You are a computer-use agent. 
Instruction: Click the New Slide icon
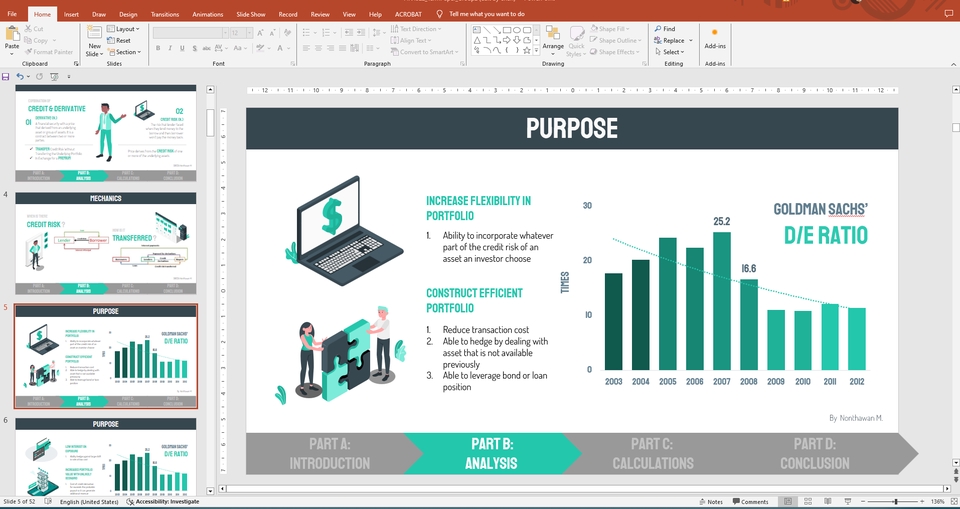(94, 33)
